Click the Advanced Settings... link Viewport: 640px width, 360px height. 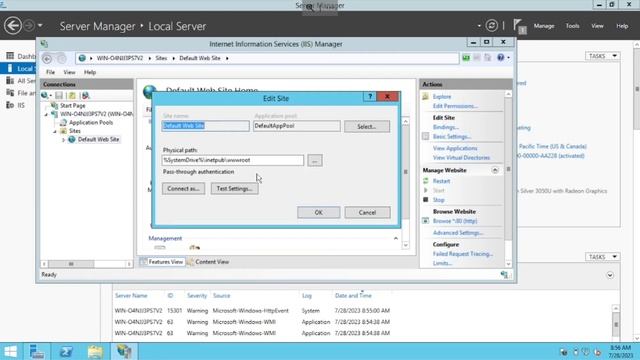click(x=458, y=233)
